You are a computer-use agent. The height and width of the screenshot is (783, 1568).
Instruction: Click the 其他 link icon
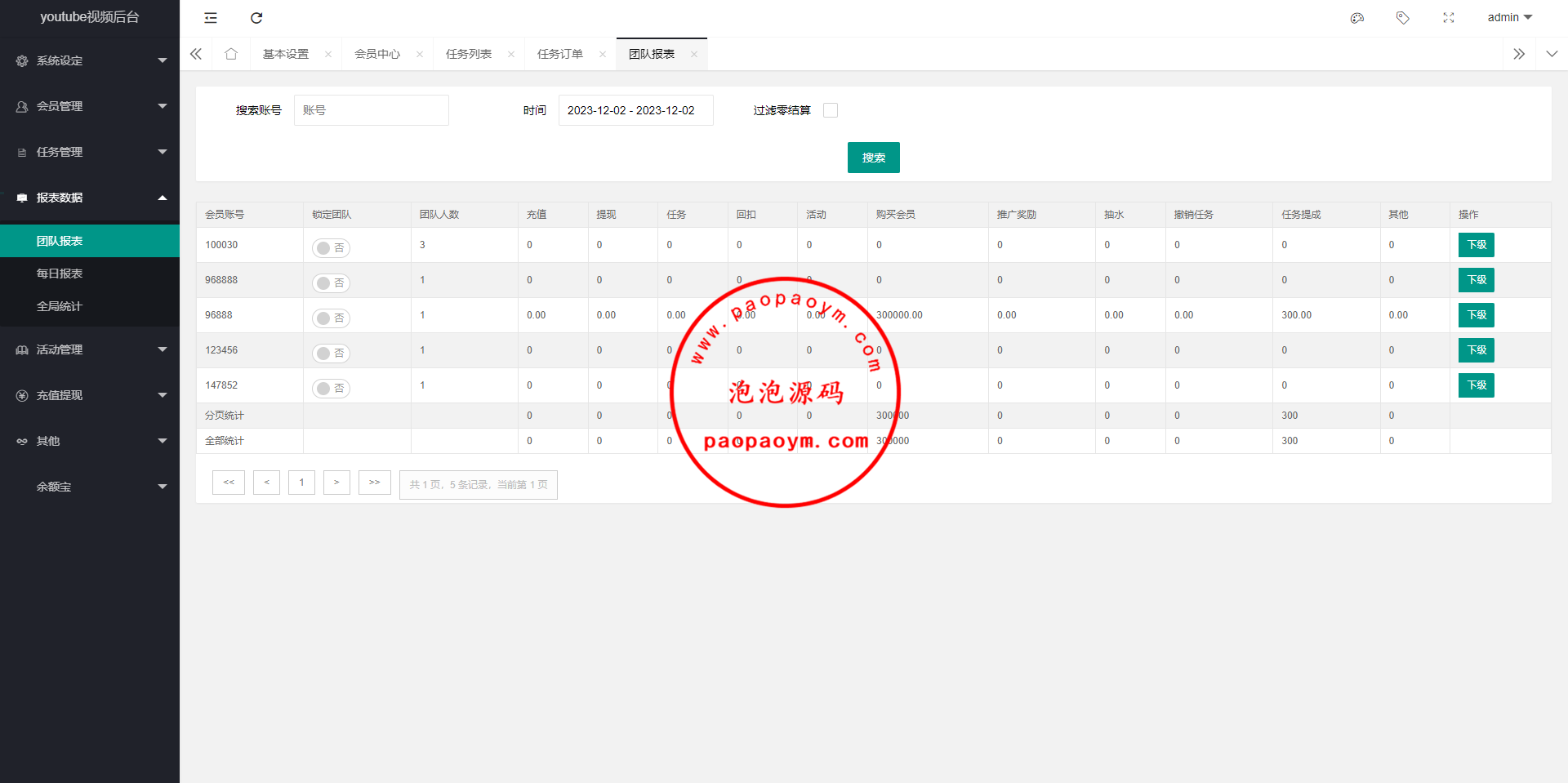[22, 442]
